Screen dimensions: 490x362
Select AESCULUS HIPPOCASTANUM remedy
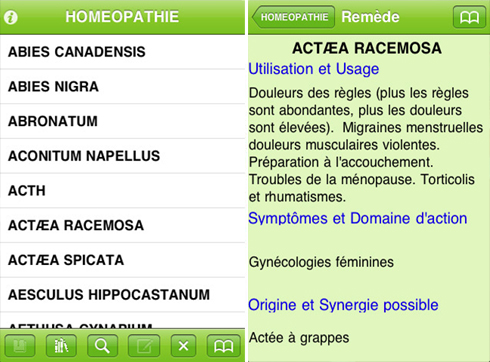point(122,295)
